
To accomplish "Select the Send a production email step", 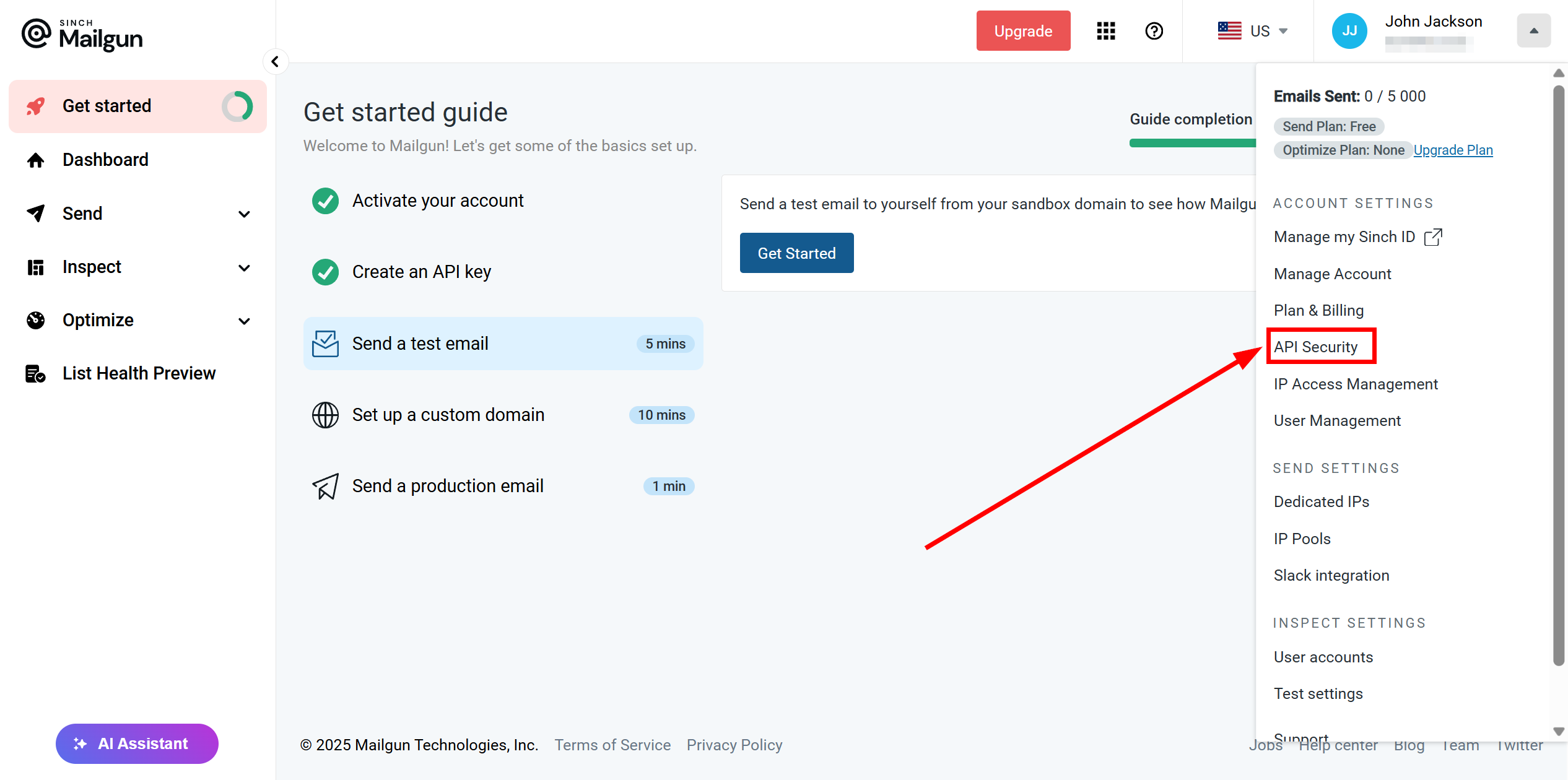I will coord(503,487).
